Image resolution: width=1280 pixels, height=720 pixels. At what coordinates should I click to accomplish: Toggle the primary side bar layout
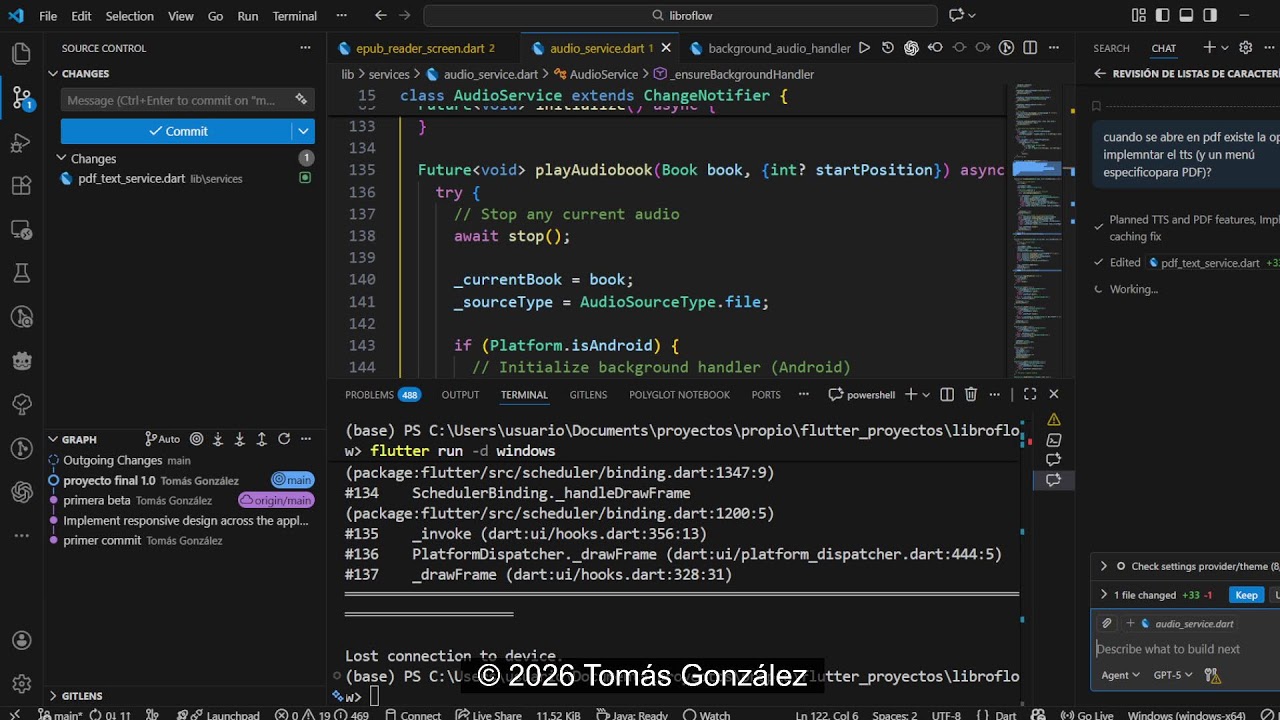click(x=1162, y=15)
